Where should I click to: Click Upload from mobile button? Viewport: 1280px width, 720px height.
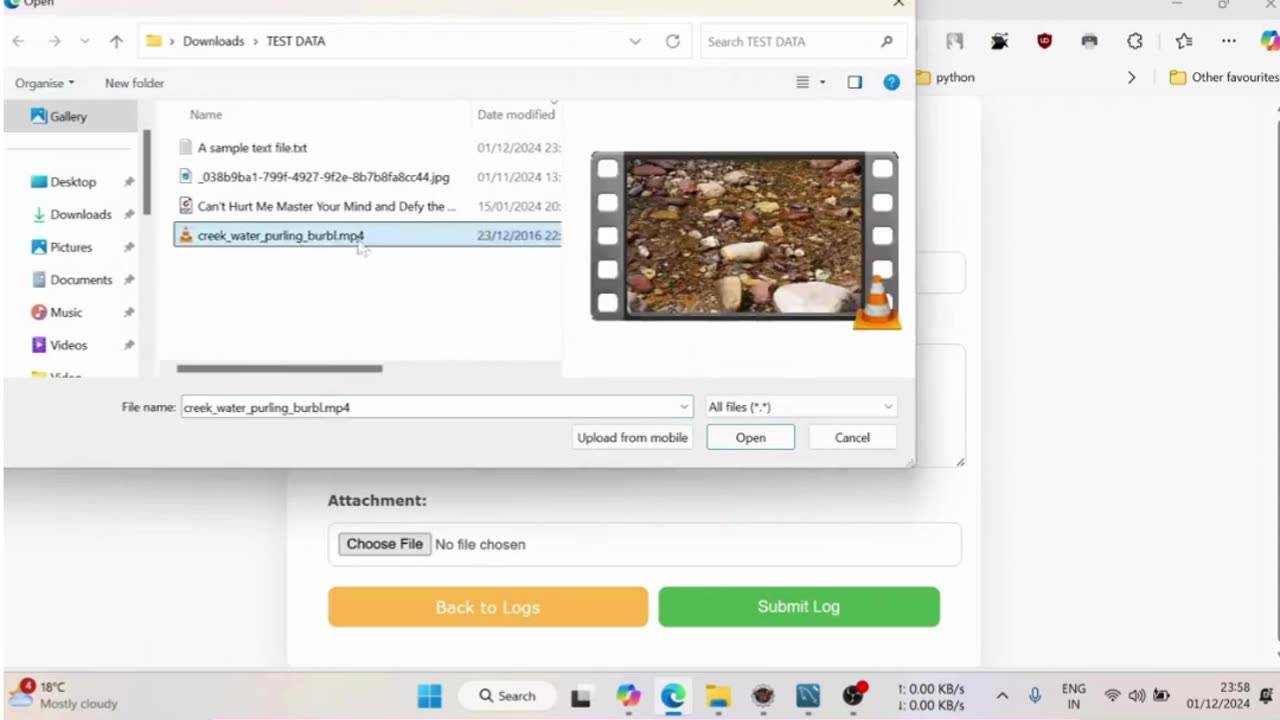point(632,437)
